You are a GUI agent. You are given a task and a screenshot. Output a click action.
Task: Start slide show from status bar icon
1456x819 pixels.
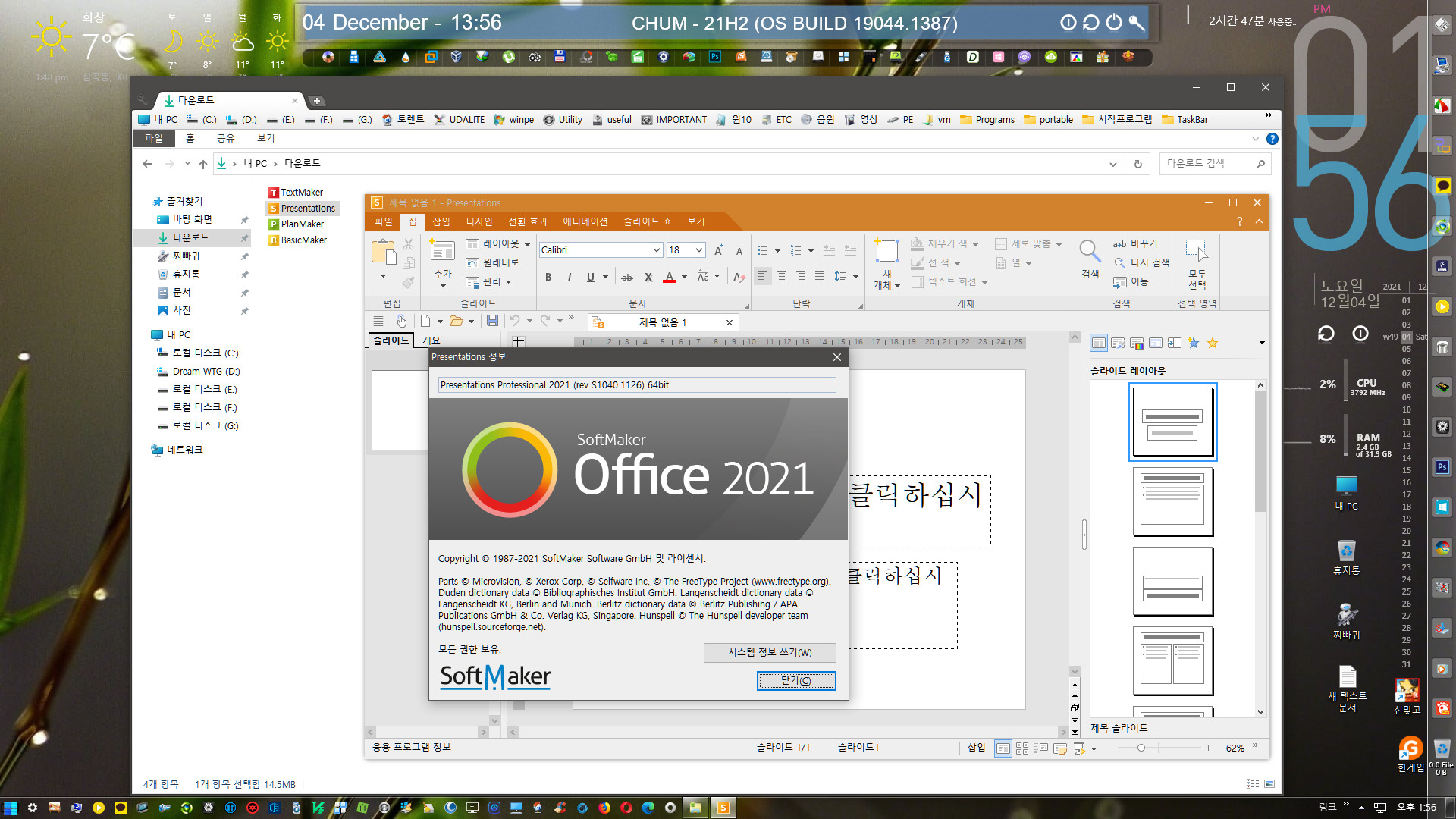tap(1079, 748)
